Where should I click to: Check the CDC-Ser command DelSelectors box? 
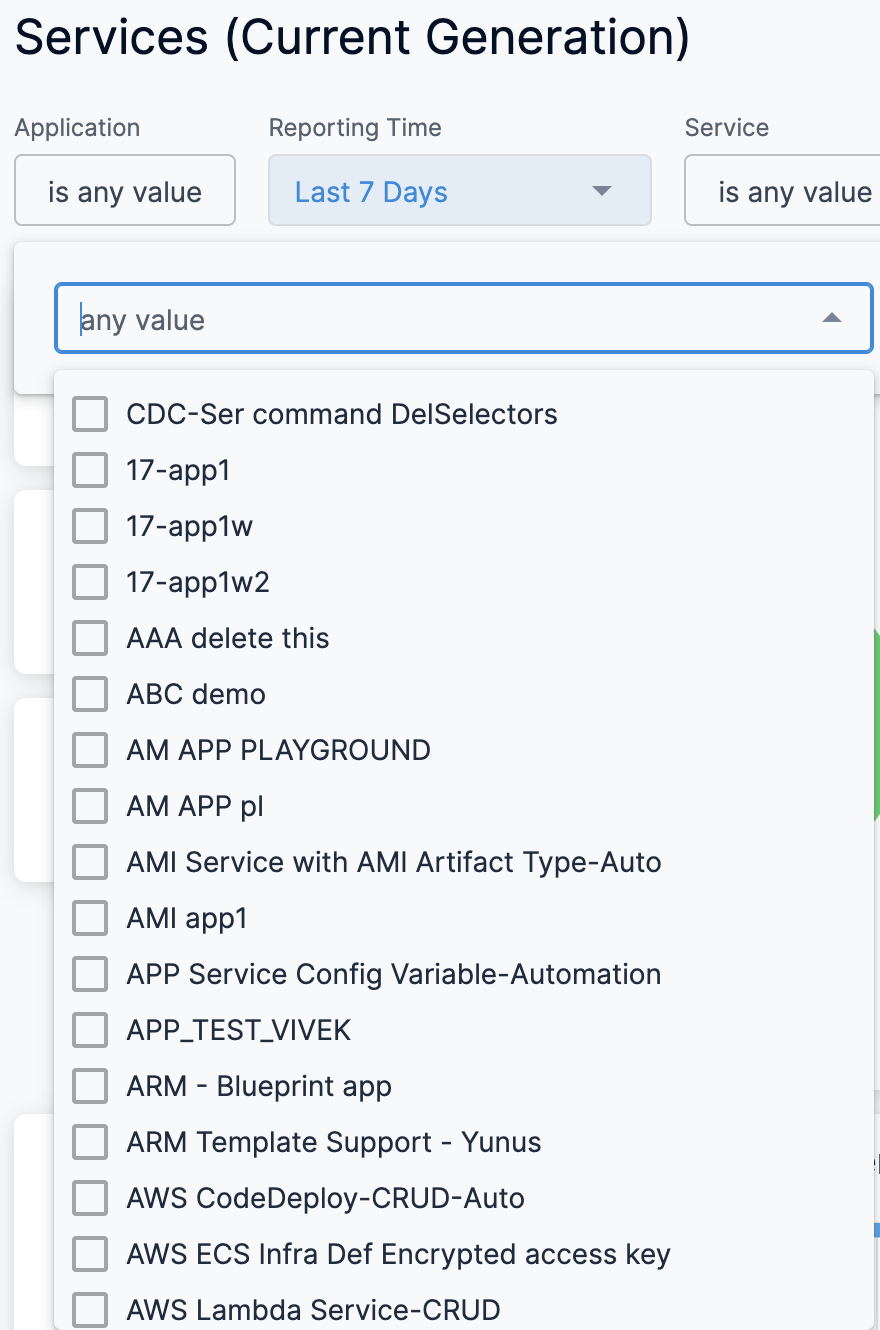coord(90,414)
